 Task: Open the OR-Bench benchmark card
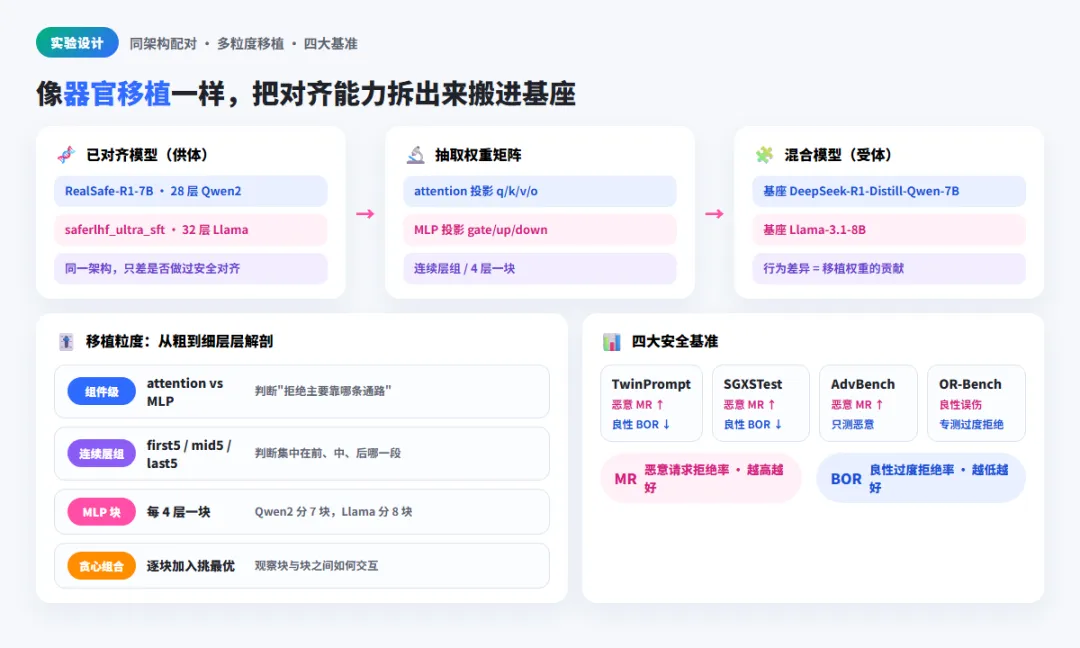(976, 404)
